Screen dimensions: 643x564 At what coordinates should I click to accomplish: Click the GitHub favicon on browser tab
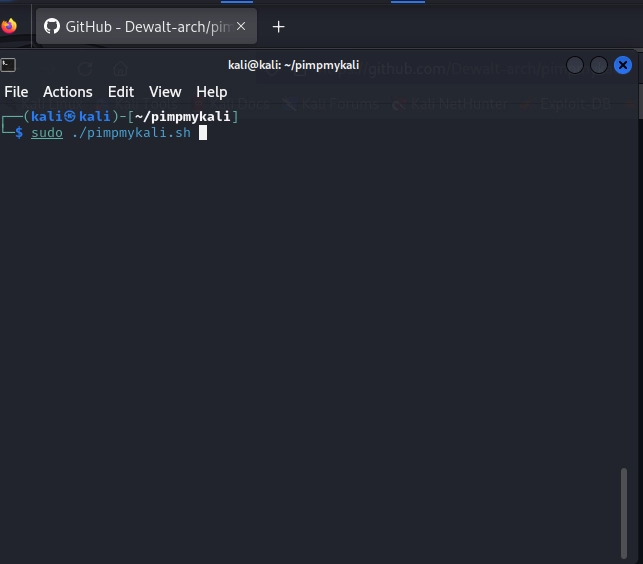(52, 27)
